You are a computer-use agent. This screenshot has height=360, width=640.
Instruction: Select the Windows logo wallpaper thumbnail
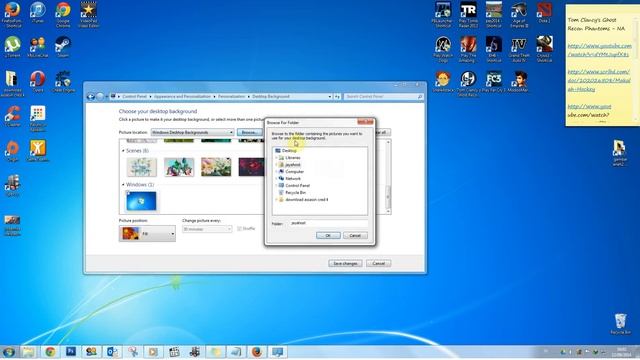[141, 201]
